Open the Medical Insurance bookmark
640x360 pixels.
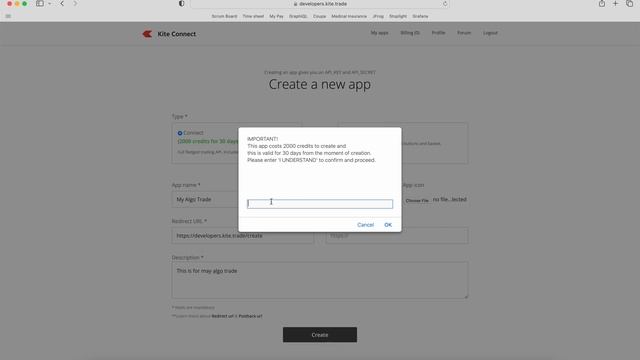[349, 16]
